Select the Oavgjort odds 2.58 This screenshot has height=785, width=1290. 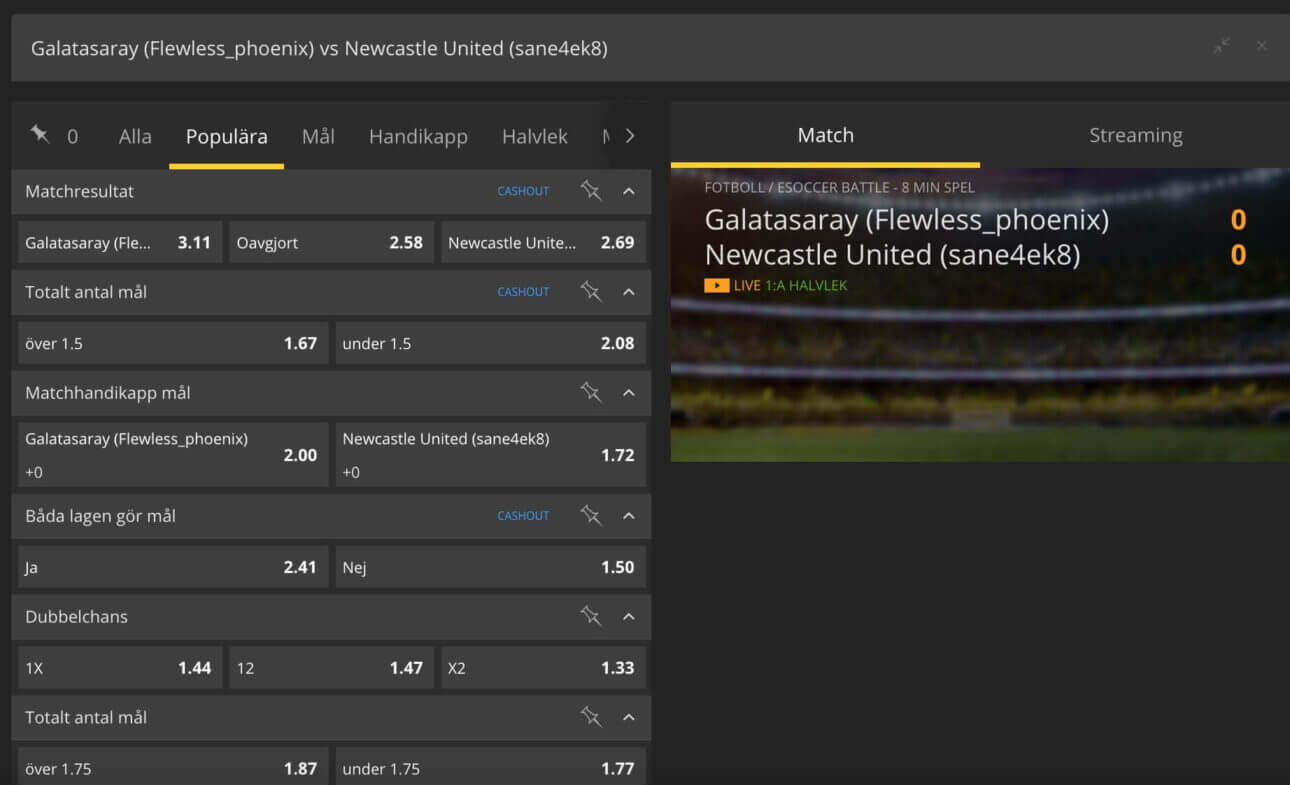click(x=331, y=242)
